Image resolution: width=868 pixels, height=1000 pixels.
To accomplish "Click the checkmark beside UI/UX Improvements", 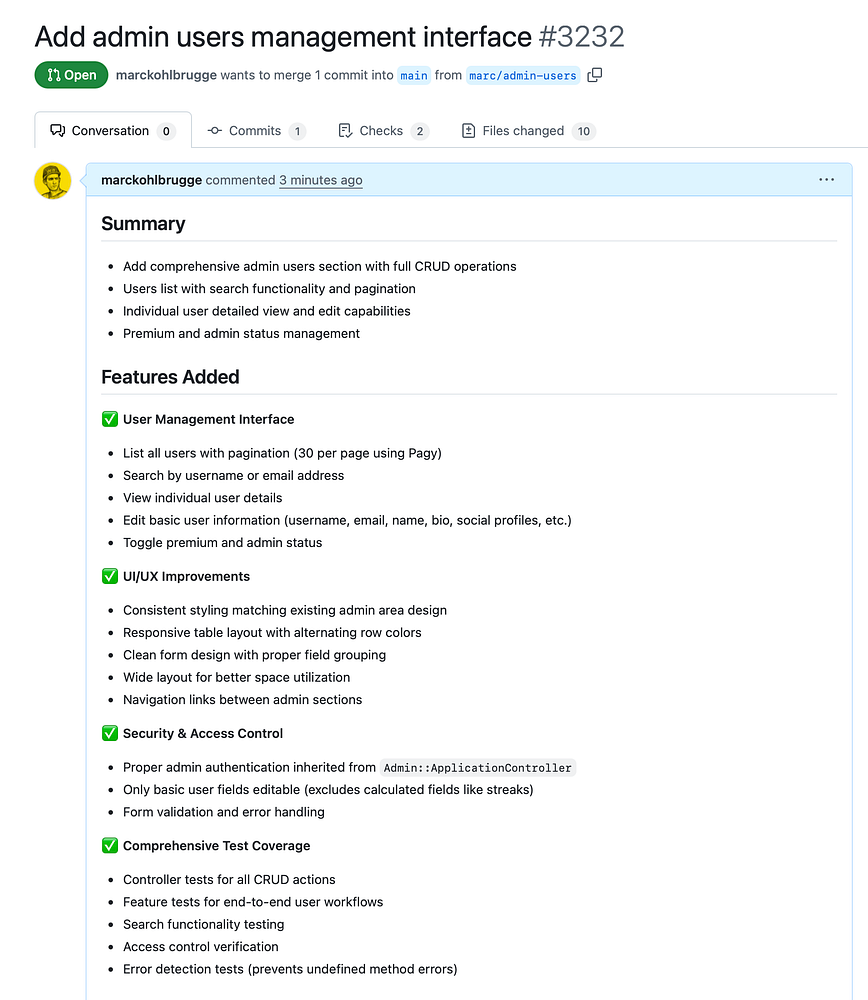I will tap(110, 577).
